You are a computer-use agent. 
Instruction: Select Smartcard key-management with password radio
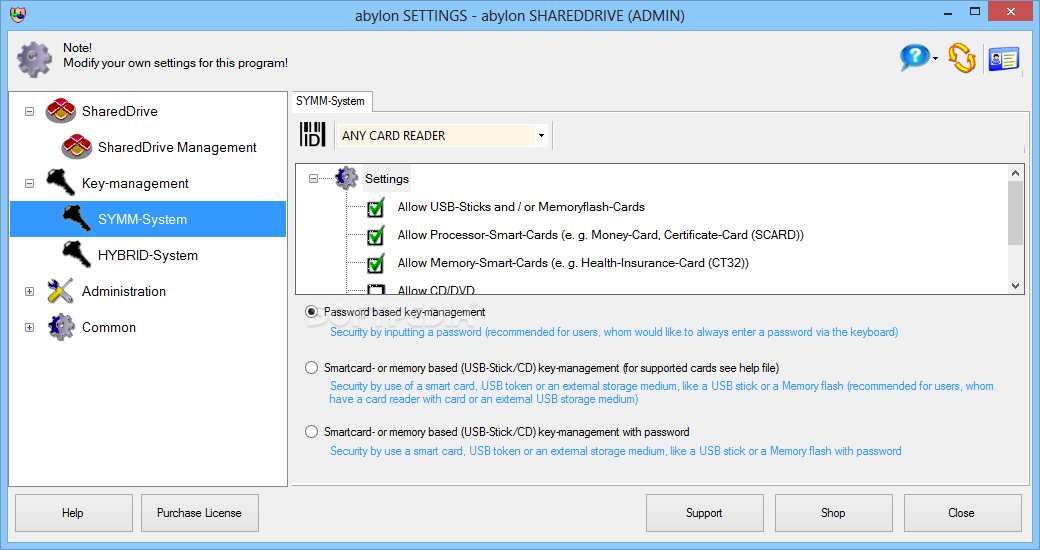point(311,431)
